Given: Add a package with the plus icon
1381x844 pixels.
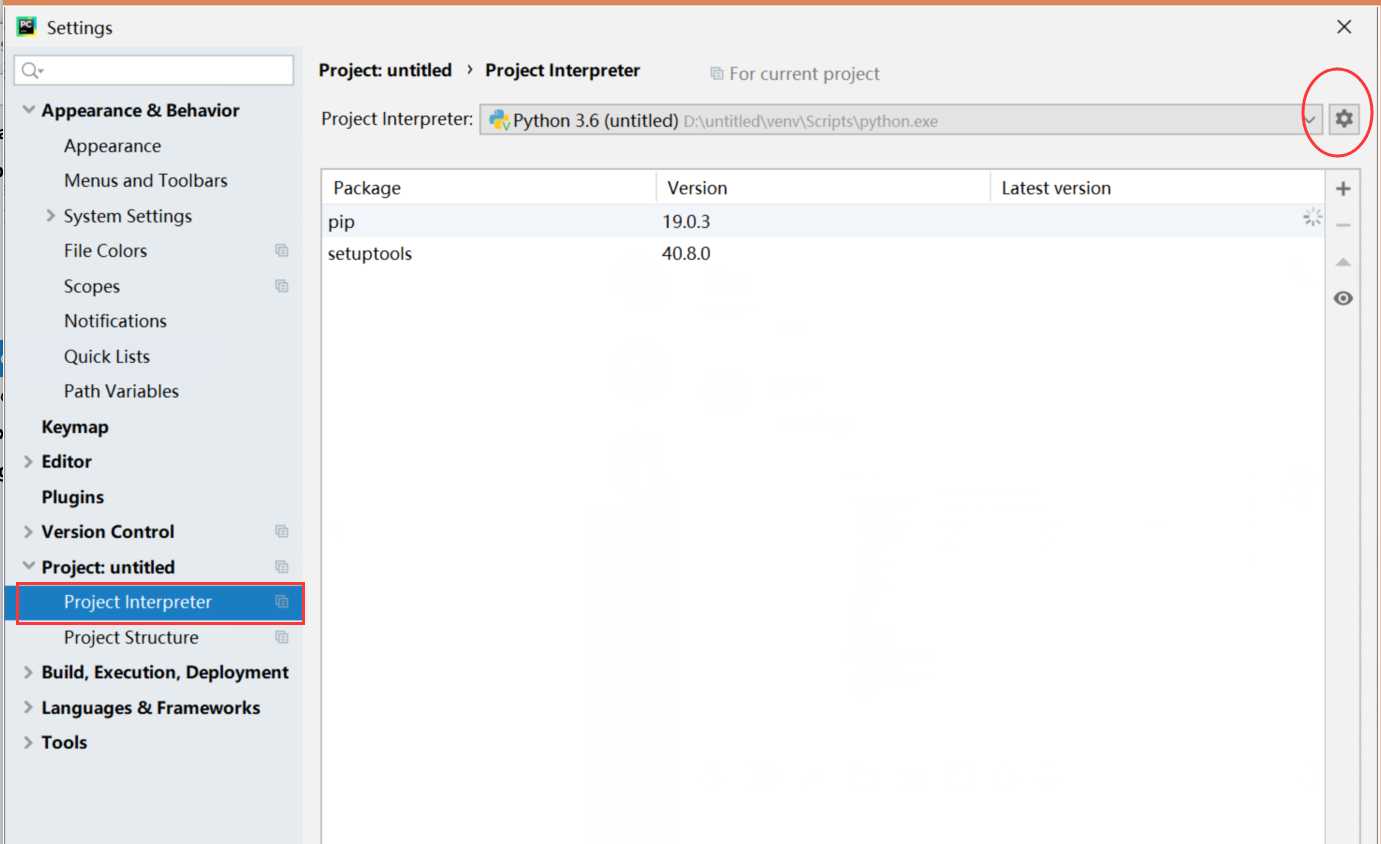Looking at the screenshot, I should pyautogui.click(x=1343, y=189).
